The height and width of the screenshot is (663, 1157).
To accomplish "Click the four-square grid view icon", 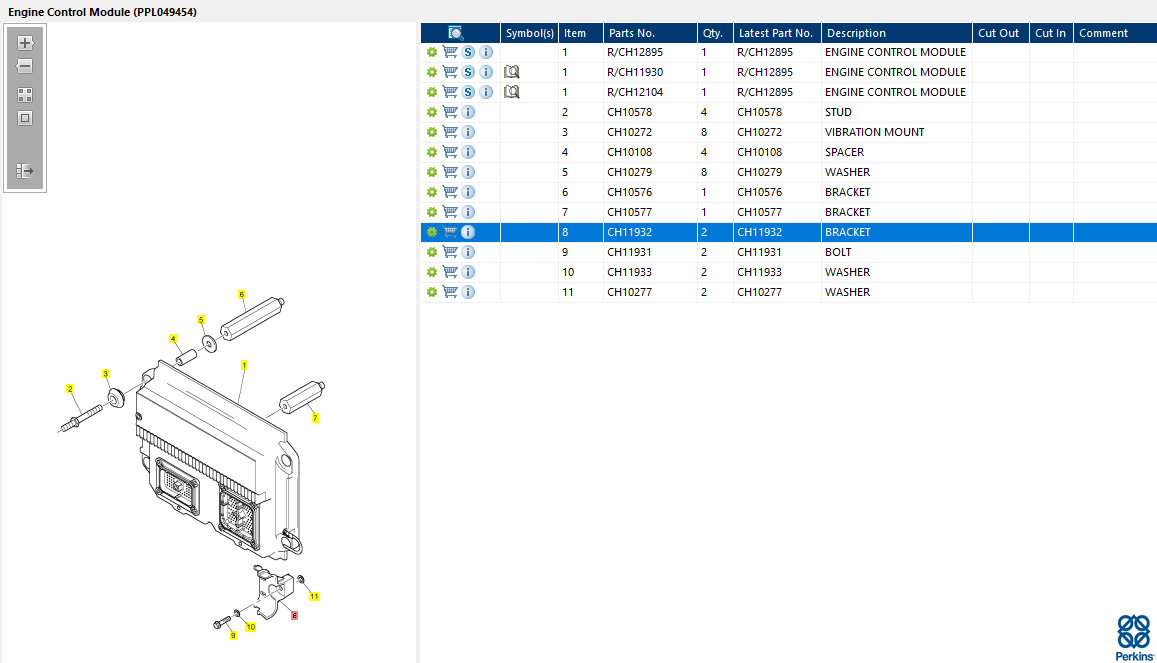I will coord(25,95).
